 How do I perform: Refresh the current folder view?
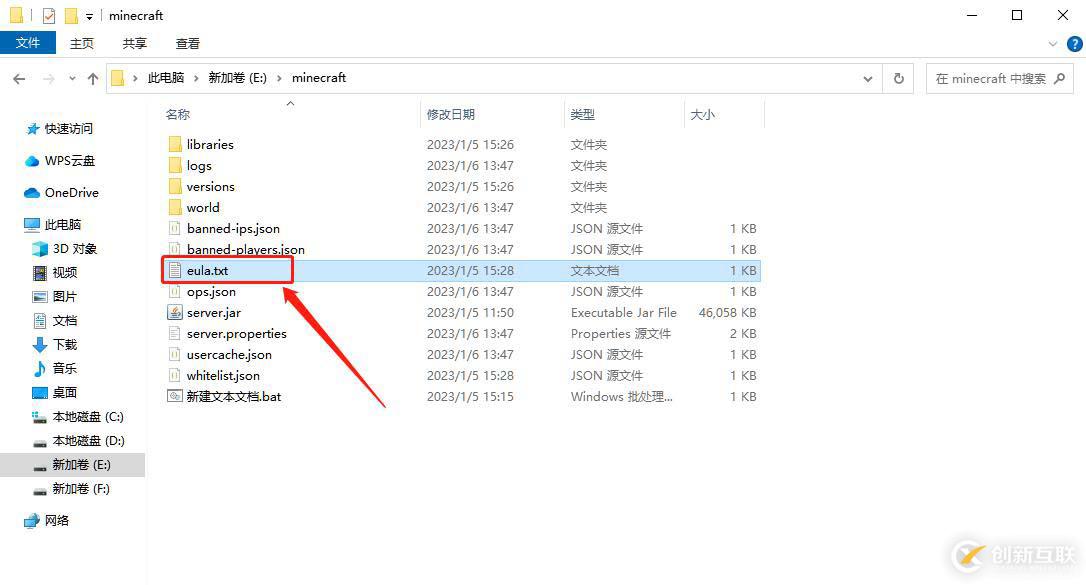899,78
